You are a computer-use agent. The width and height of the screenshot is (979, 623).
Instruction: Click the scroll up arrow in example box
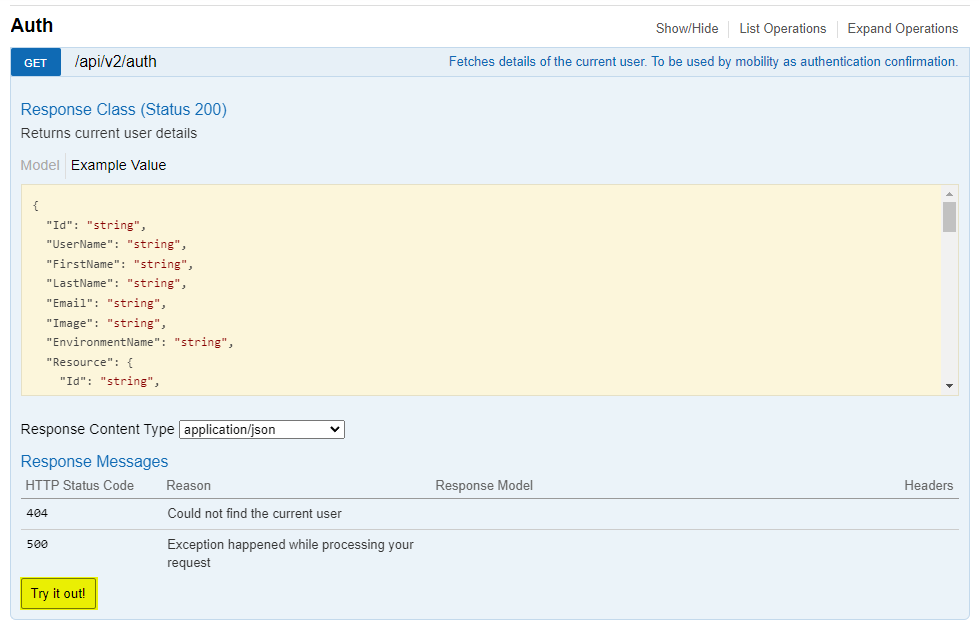click(949, 194)
